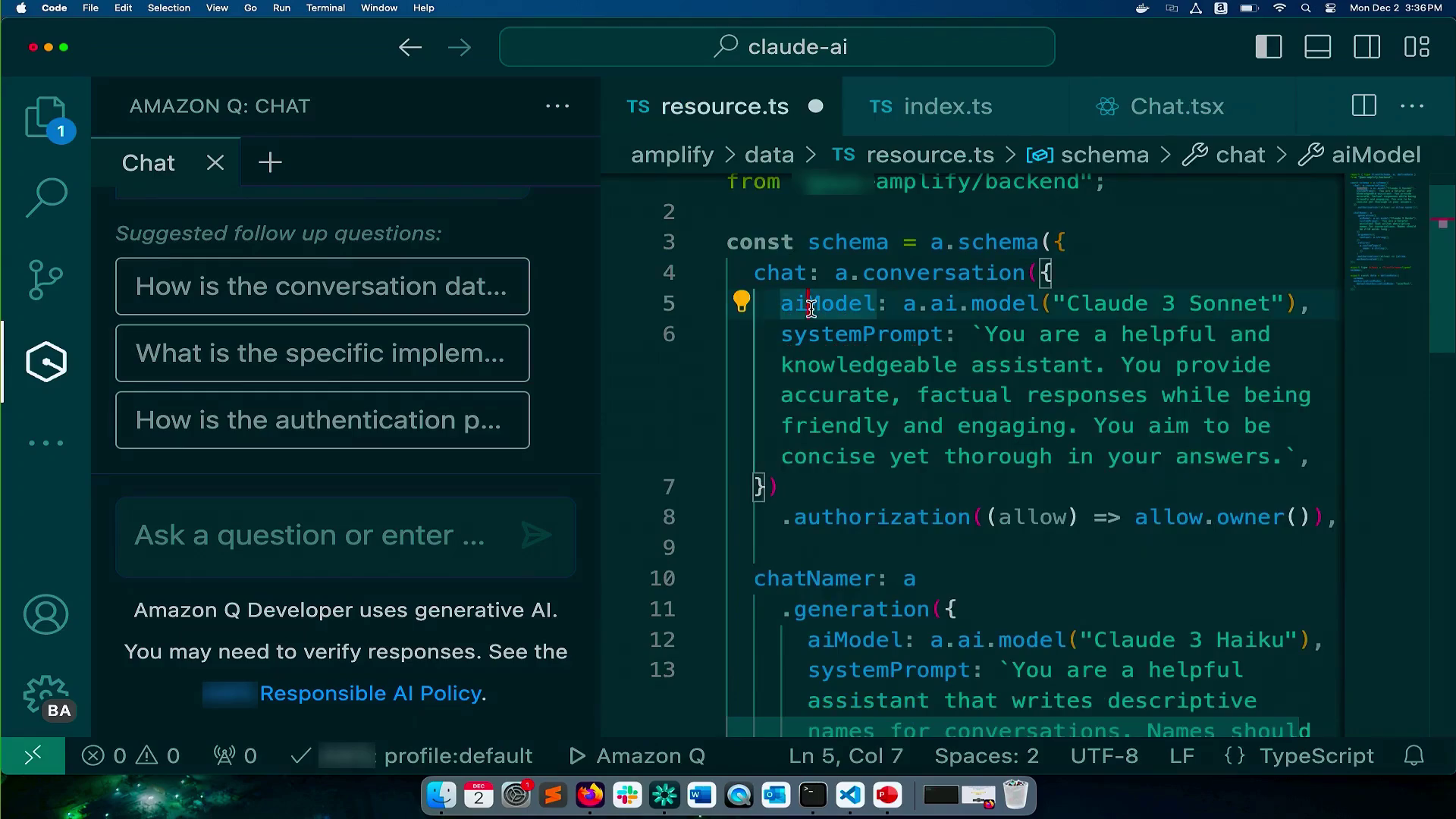The height and width of the screenshot is (819, 1456).
Task: Show errors and warnings in status bar
Action: [x=131, y=756]
